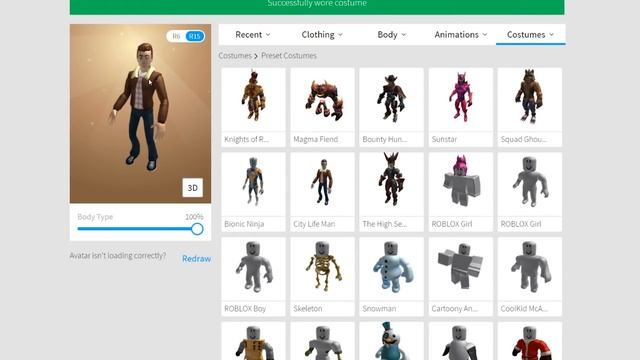The height and width of the screenshot is (360, 640).
Task: Select the Bounty Hun... costume thumbnail
Action: coord(391,100)
